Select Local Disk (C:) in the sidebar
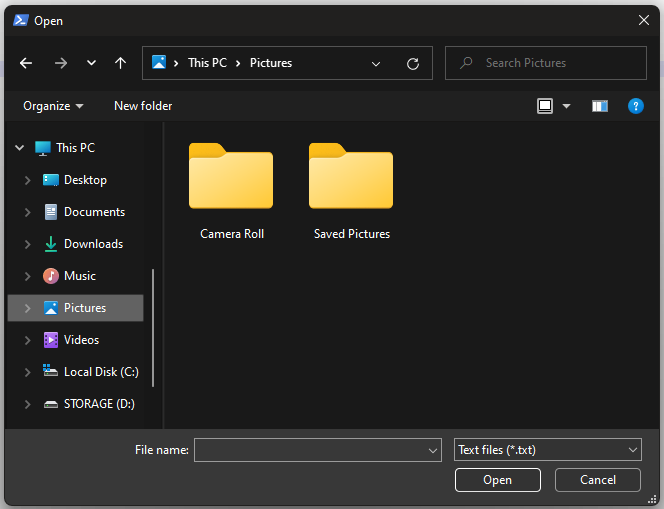Viewport: 664px width, 509px height. tap(101, 372)
